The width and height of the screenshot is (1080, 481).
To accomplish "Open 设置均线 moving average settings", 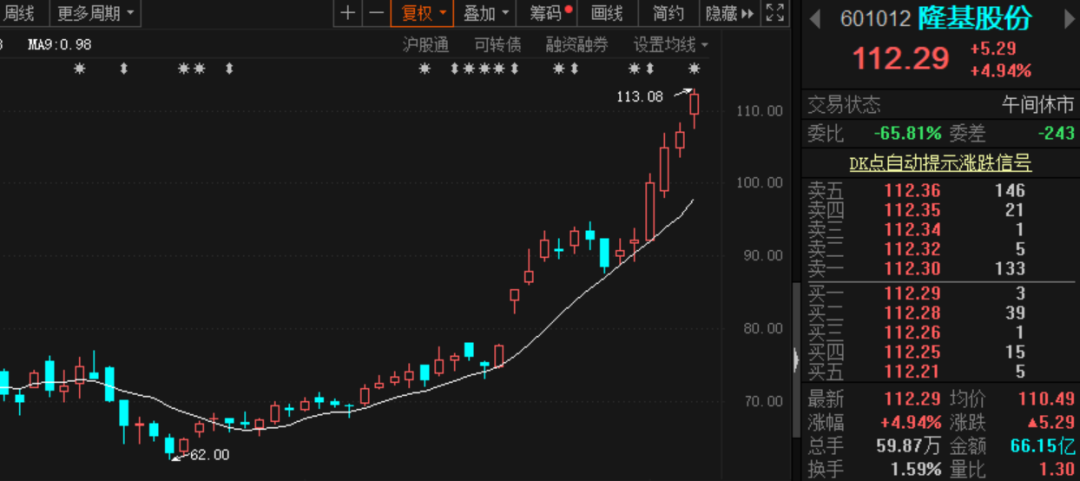I will click(x=669, y=44).
